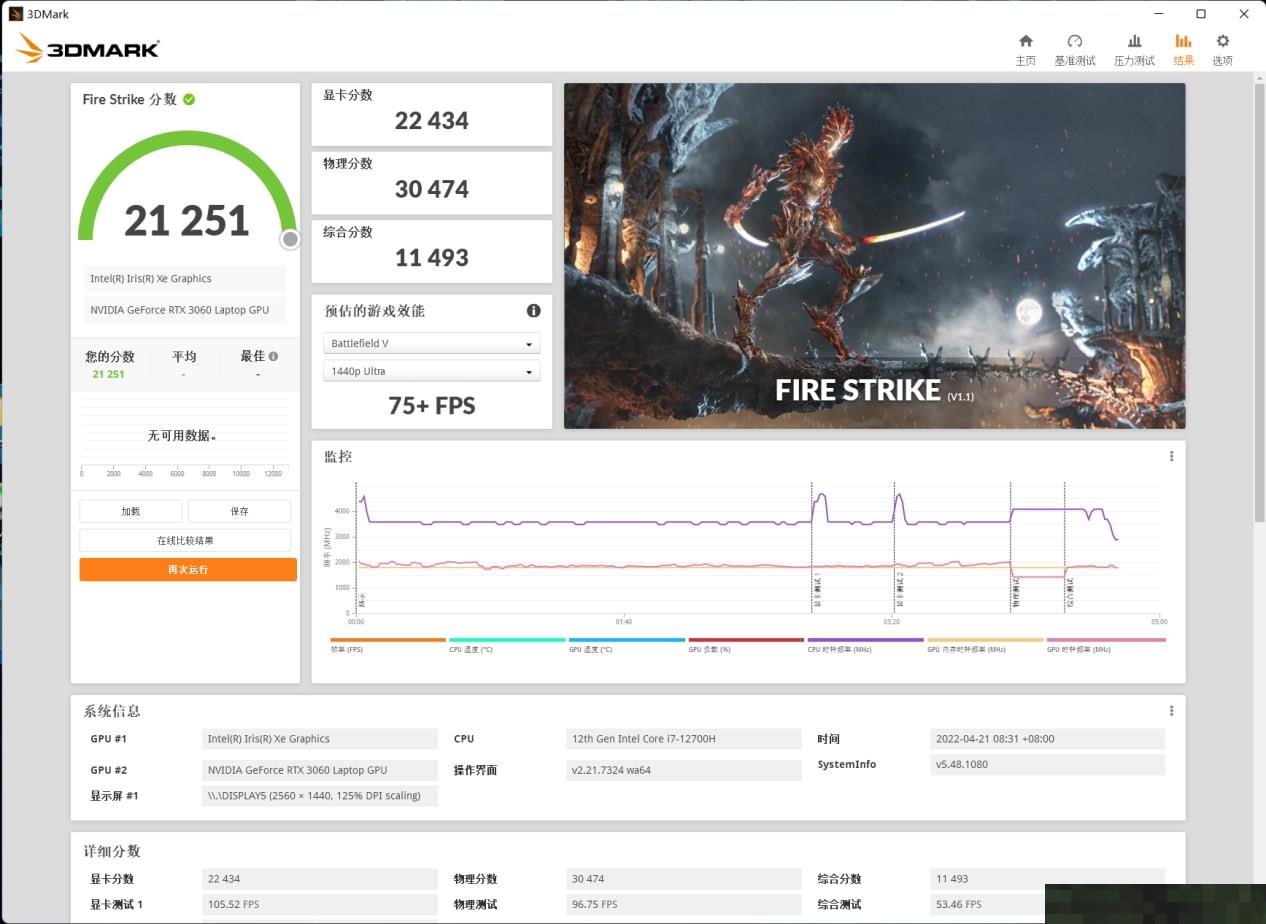Click the 显卡分数 22 434 score card
The width and height of the screenshot is (1266, 924).
pyautogui.click(x=431, y=114)
